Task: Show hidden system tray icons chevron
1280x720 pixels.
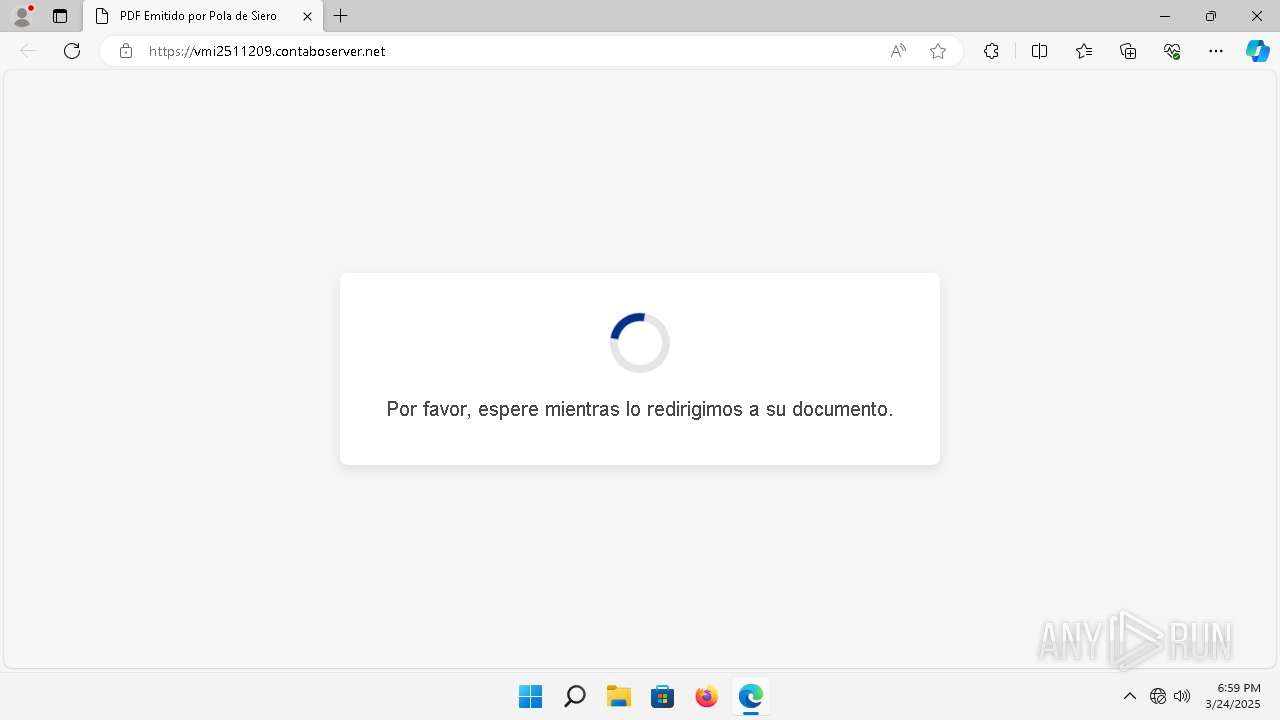Action: 1130,696
